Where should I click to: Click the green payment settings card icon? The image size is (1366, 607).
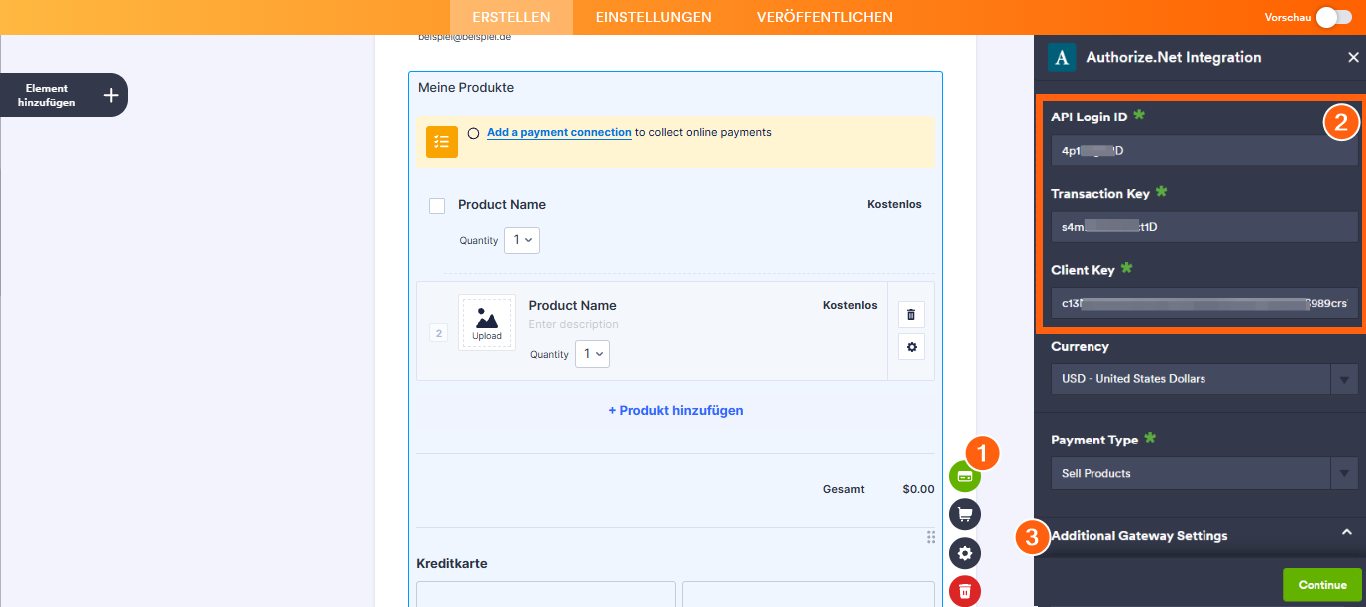pyautogui.click(x=965, y=477)
